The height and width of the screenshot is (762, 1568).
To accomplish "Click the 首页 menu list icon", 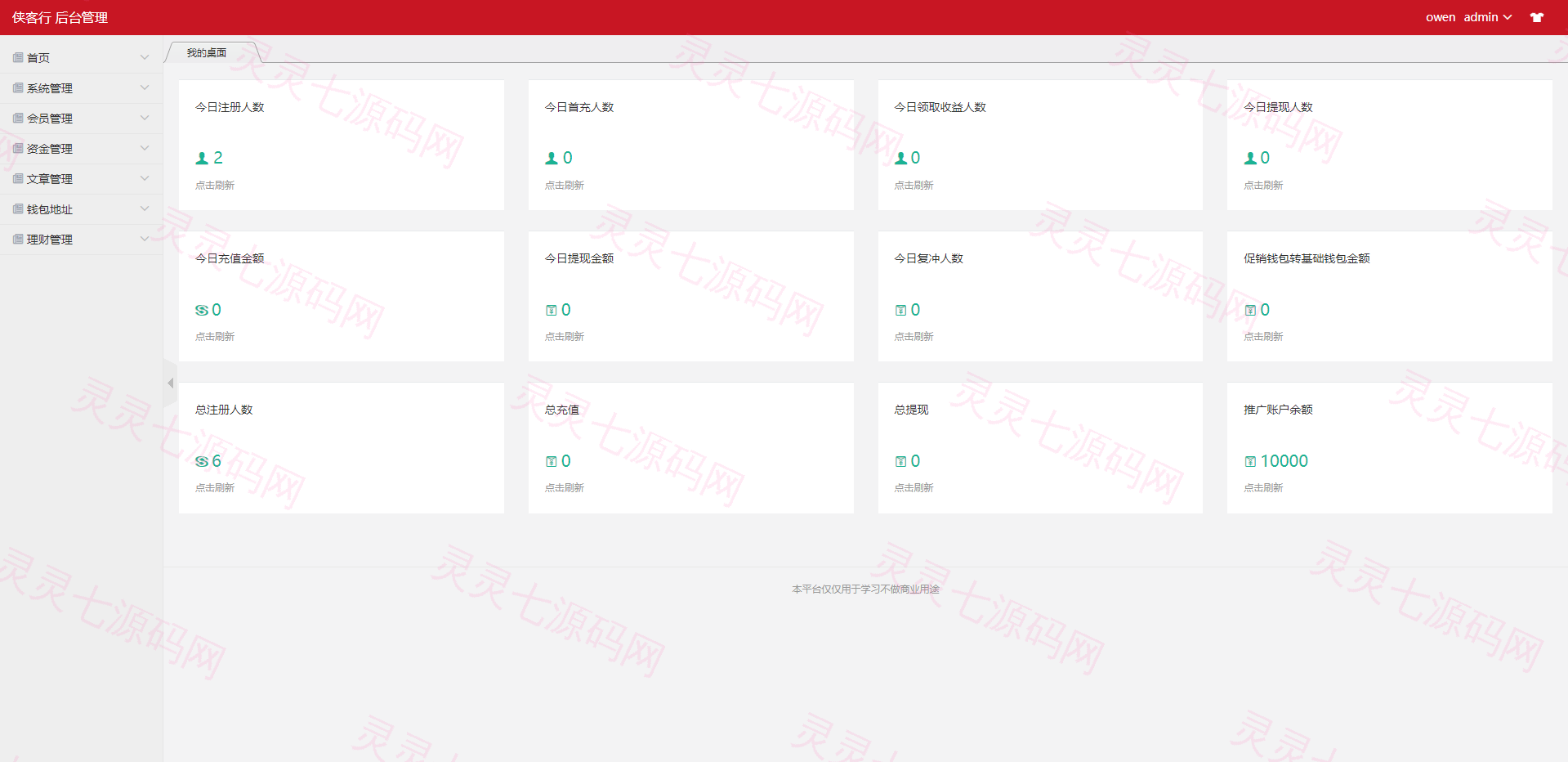I will tap(18, 57).
